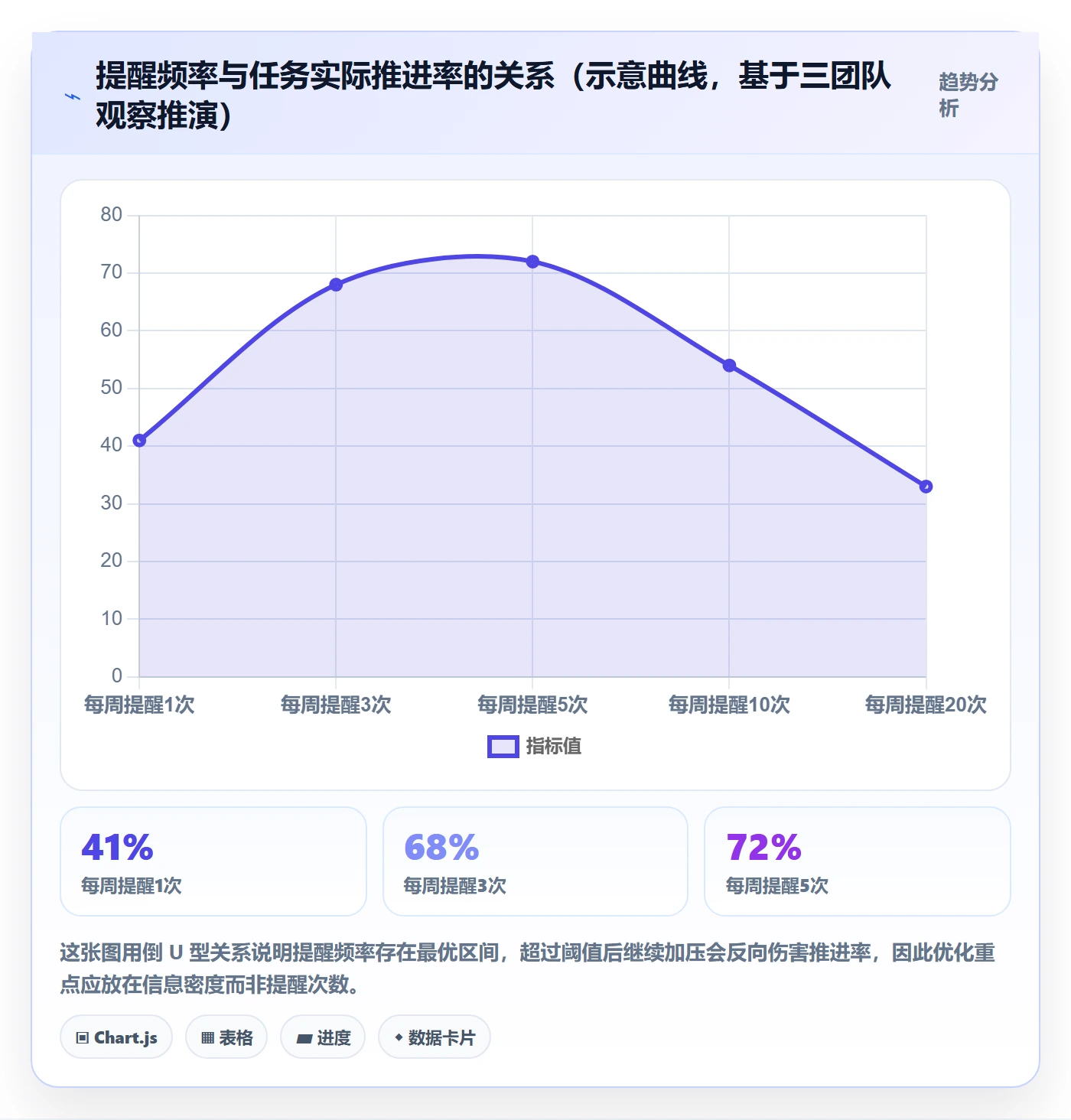Click the 数据卡片 tag chip

click(x=435, y=1037)
